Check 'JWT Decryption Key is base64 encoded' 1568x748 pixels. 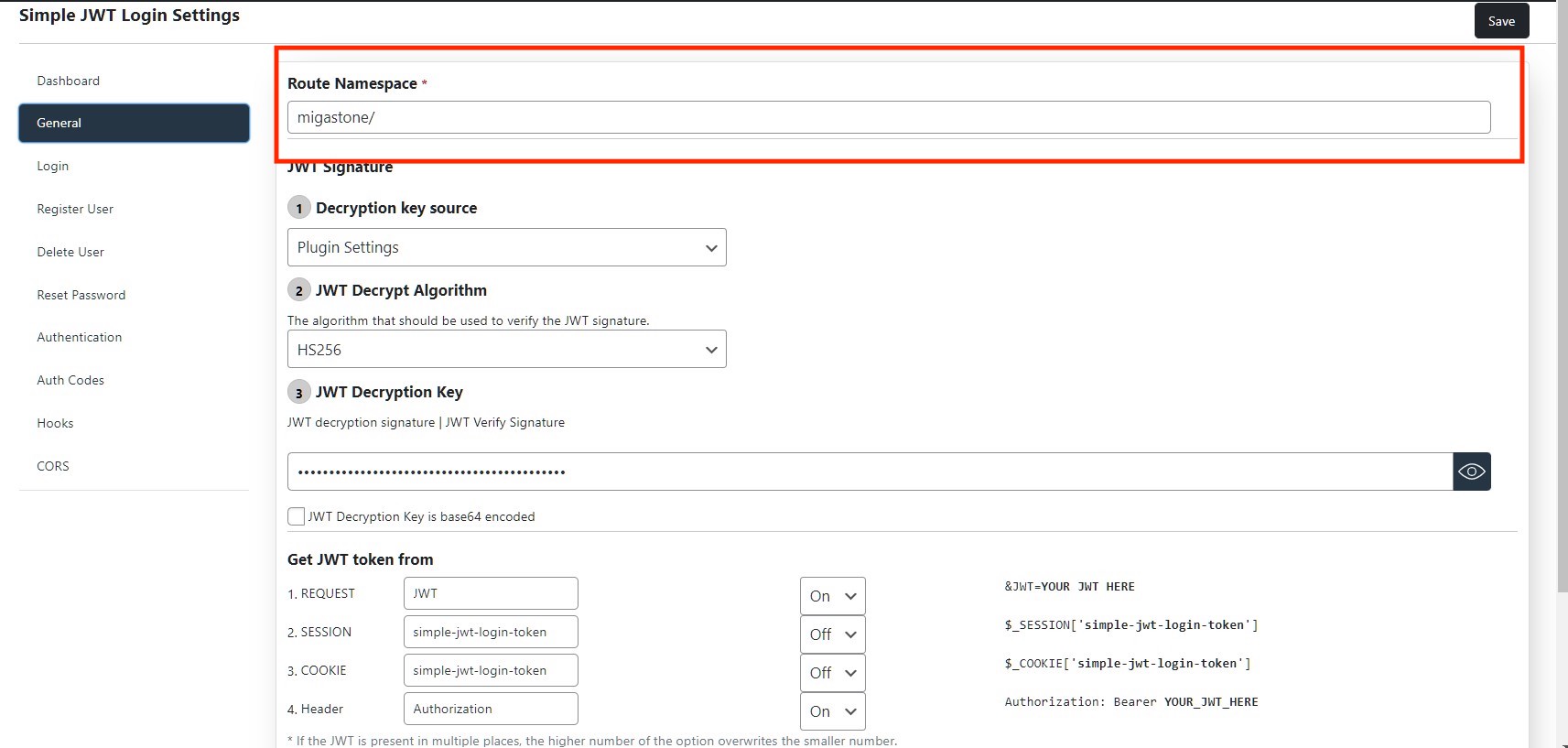click(297, 516)
